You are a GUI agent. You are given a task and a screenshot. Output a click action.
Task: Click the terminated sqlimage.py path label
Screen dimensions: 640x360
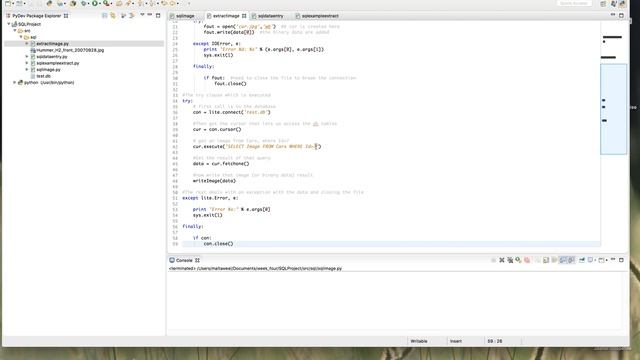256,269
